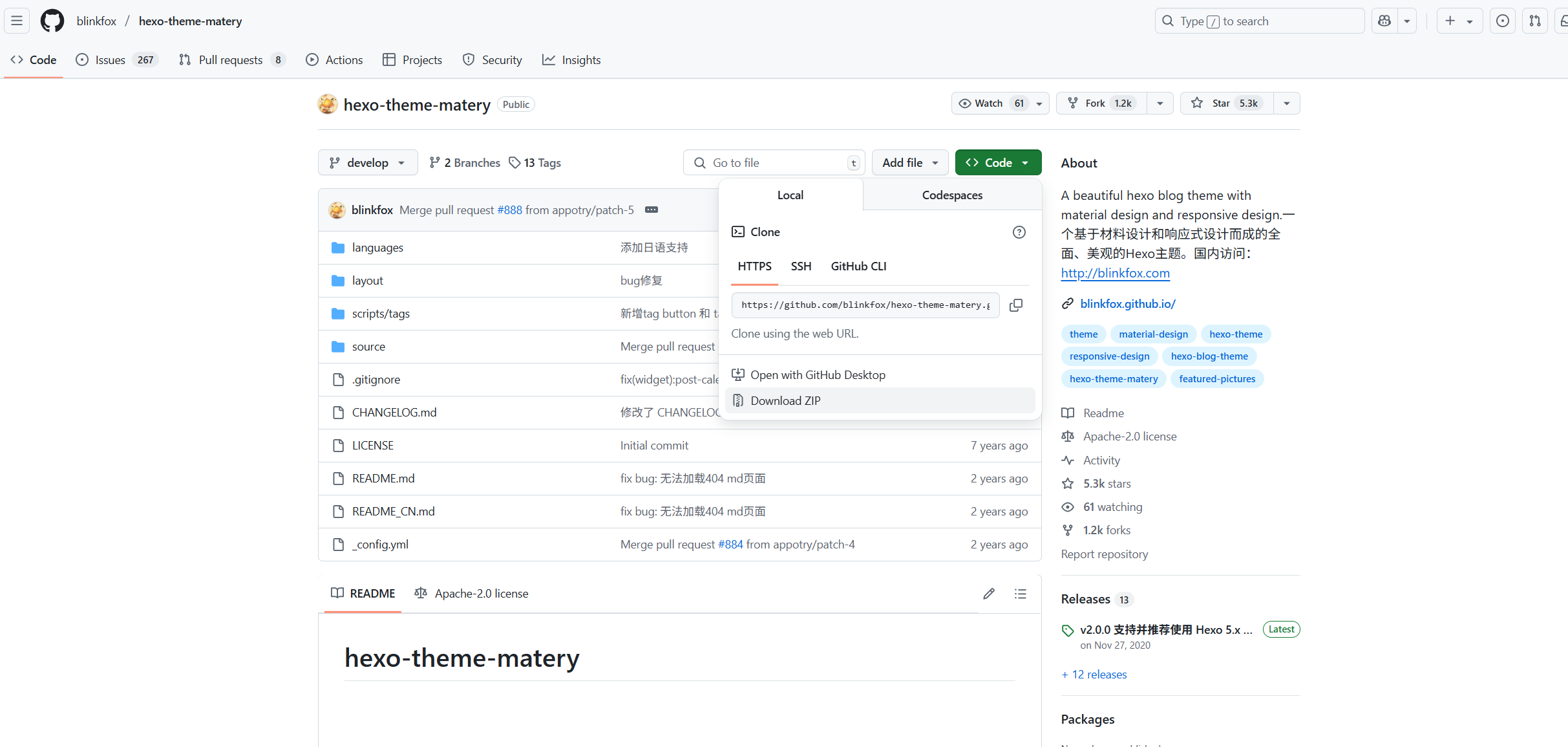Open the README outline list icon

(1021, 594)
